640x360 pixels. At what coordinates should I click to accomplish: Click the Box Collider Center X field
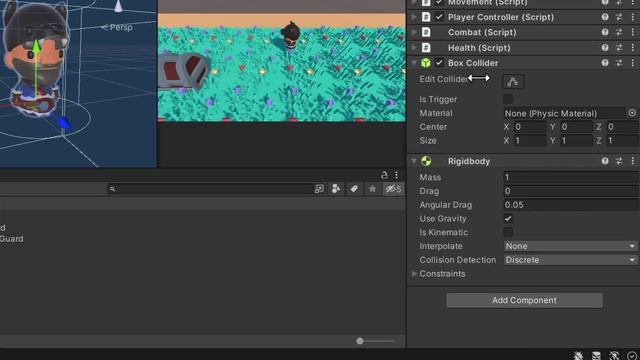[x=530, y=127]
